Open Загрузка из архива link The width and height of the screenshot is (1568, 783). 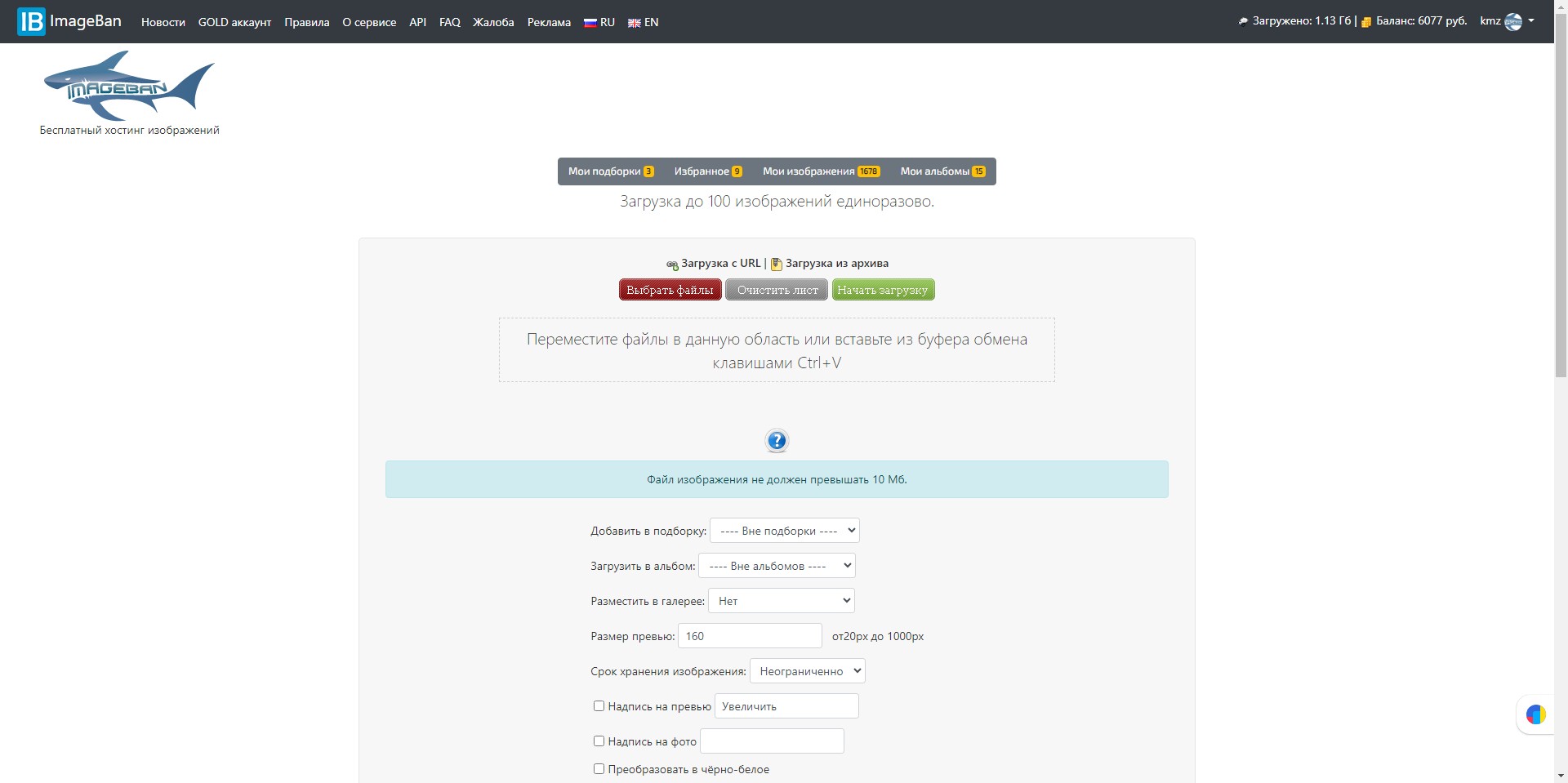(x=837, y=264)
